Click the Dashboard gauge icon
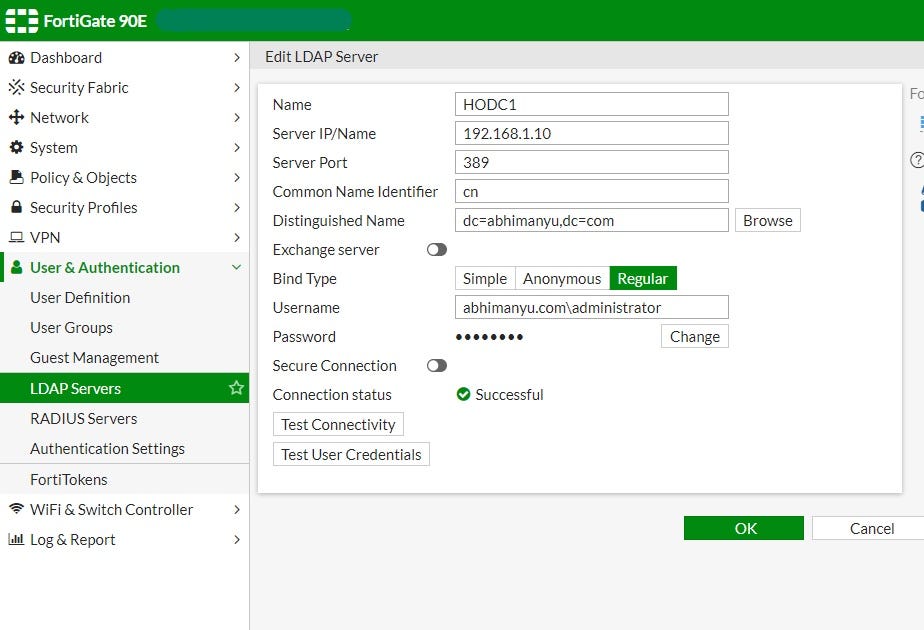The image size is (924, 630). click(16, 58)
